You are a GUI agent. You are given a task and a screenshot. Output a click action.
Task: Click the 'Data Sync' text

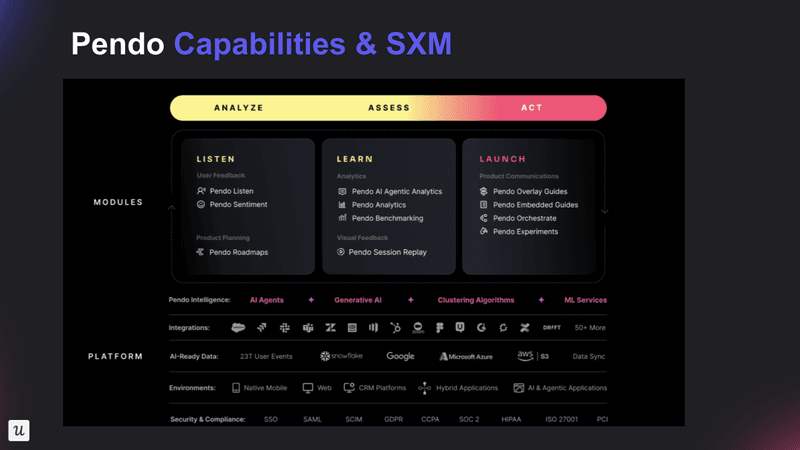pos(588,356)
